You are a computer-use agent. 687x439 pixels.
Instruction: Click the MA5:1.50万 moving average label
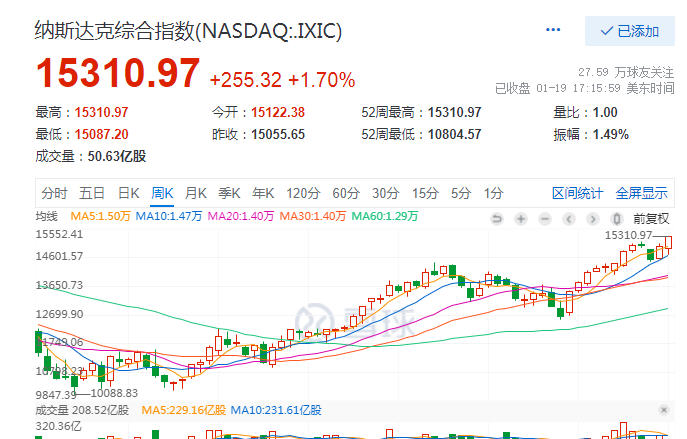[100, 216]
